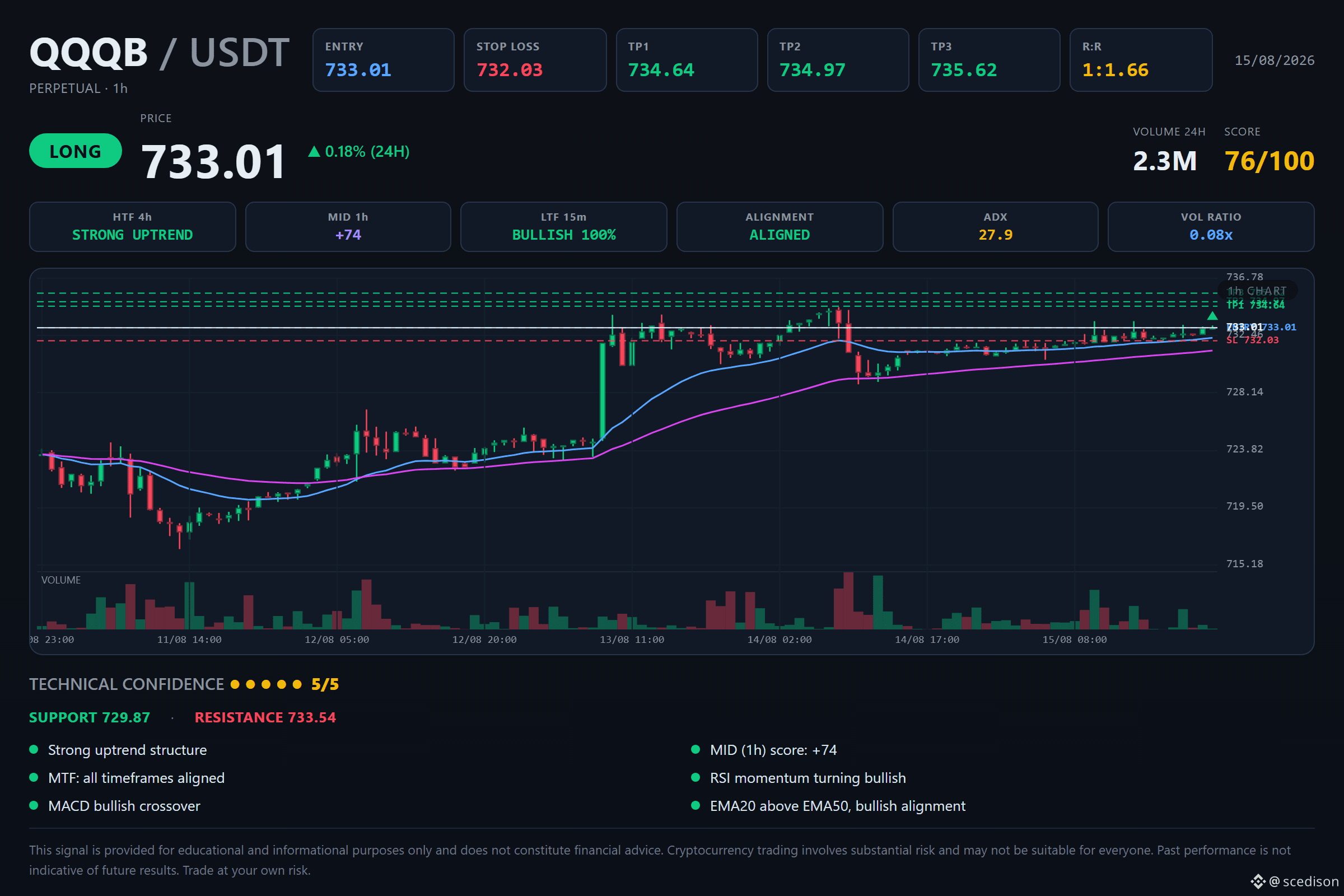Click the Binance logo icon near scedison
Image resolution: width=1344 pixels, height=896 pixels.
[1258, 881]
